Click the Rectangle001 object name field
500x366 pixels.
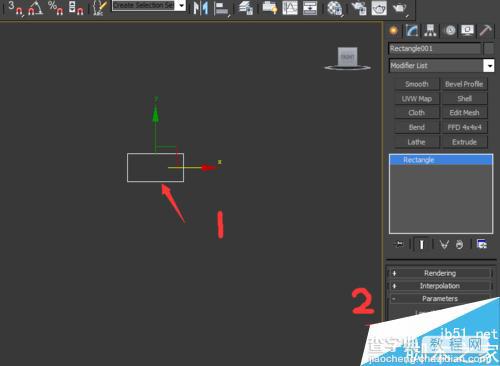435,49
